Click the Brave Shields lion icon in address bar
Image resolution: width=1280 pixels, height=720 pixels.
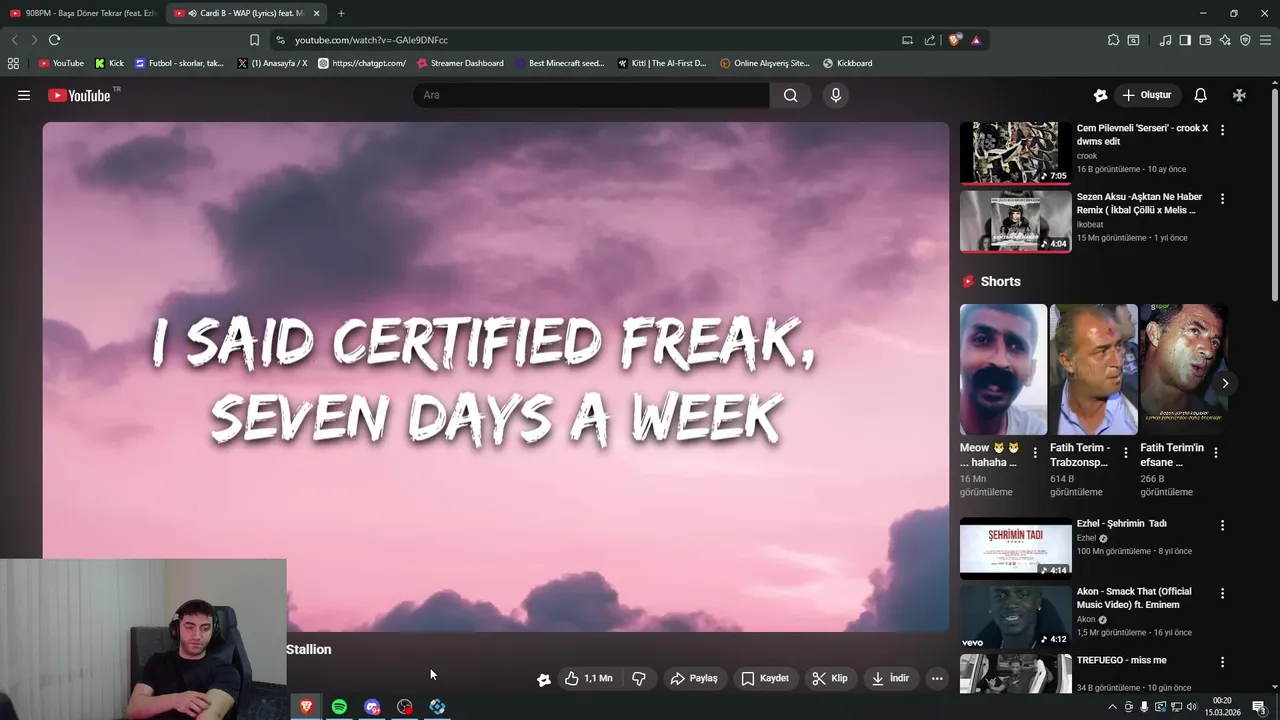[x=955, y=40]
